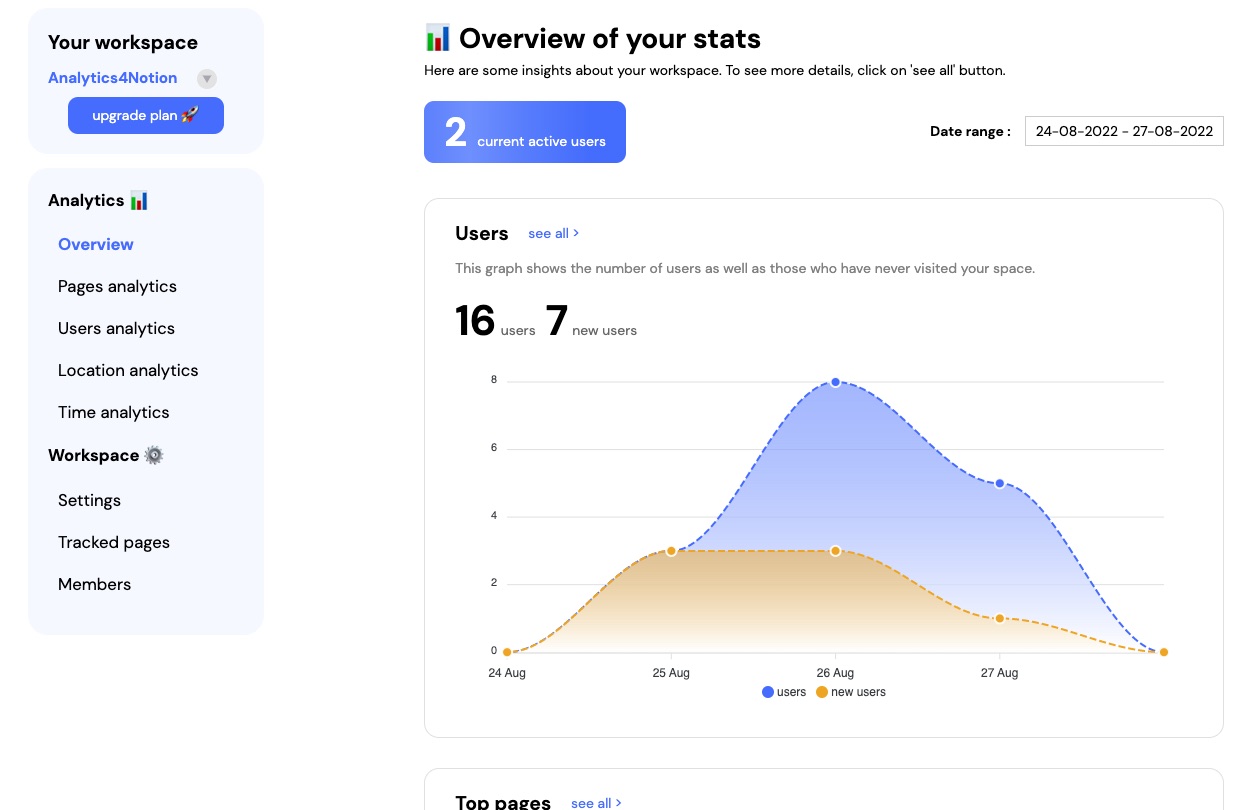Click the gear icon beside Workspace heading

(x=154, y=455)
